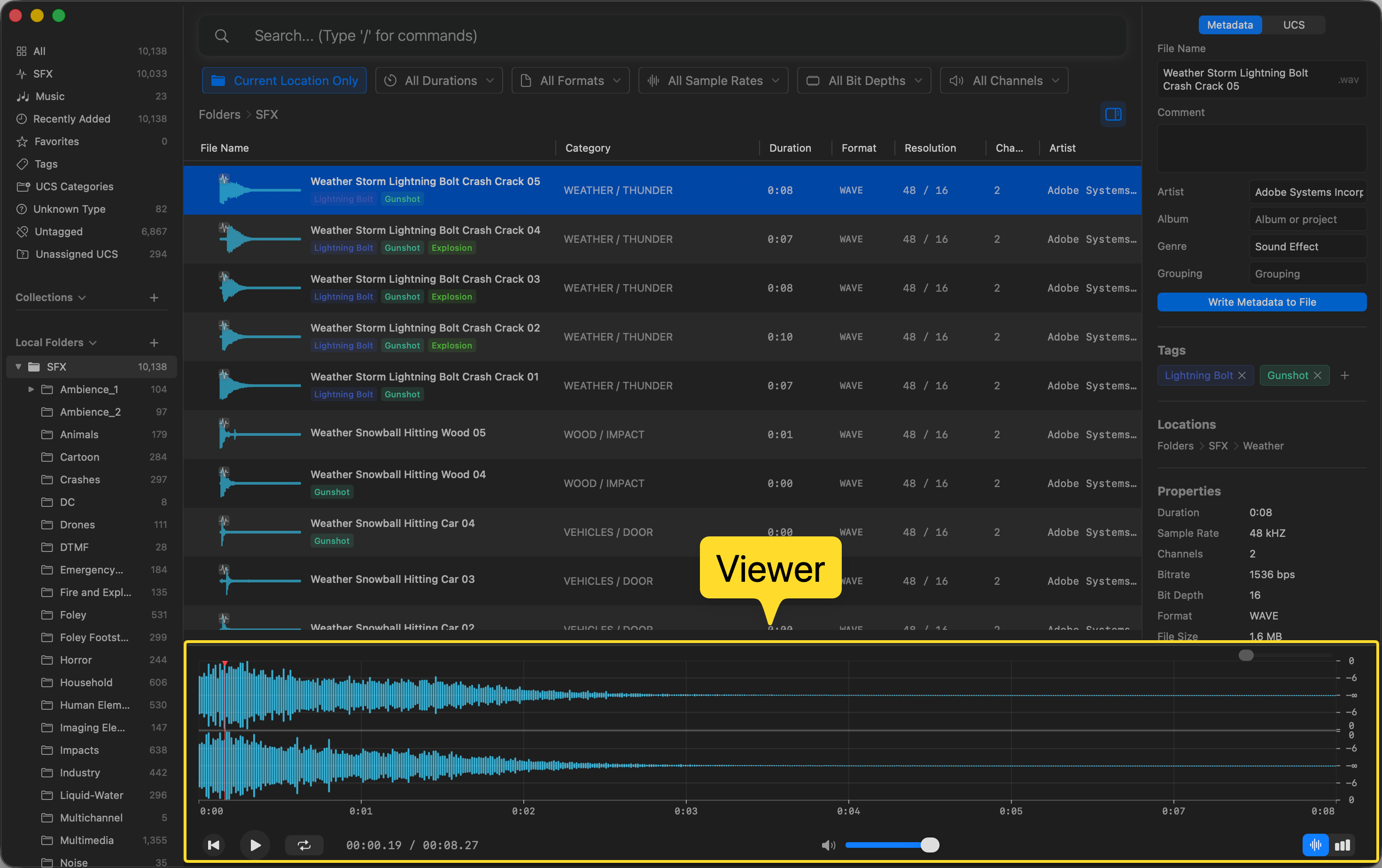
Task: Click the Album input field
Action: pyautogui.click(x=1307, y=219)
